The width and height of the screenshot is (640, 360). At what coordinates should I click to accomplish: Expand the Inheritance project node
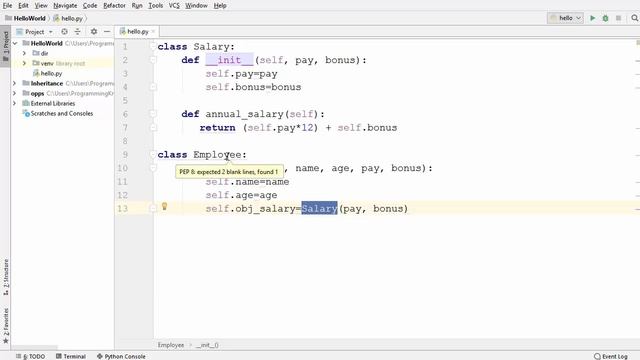15,83
